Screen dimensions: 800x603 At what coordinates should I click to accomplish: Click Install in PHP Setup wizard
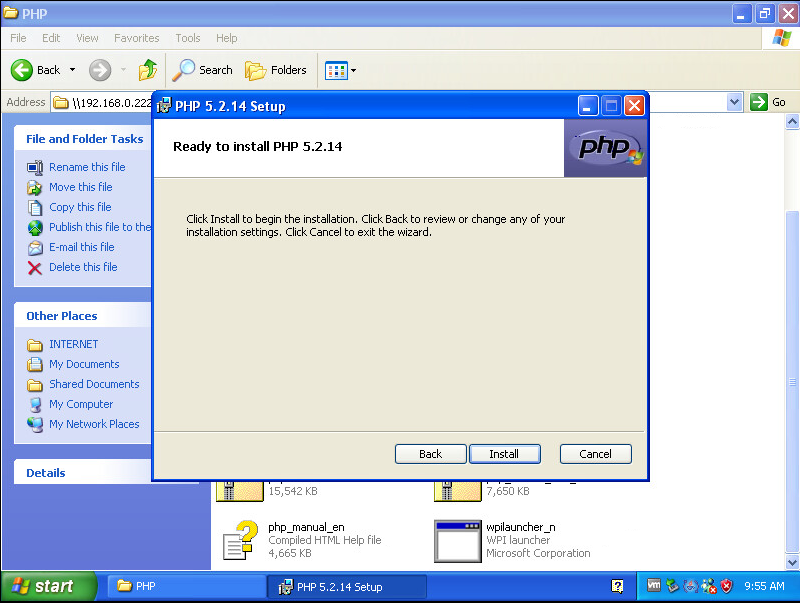[504, 454]
